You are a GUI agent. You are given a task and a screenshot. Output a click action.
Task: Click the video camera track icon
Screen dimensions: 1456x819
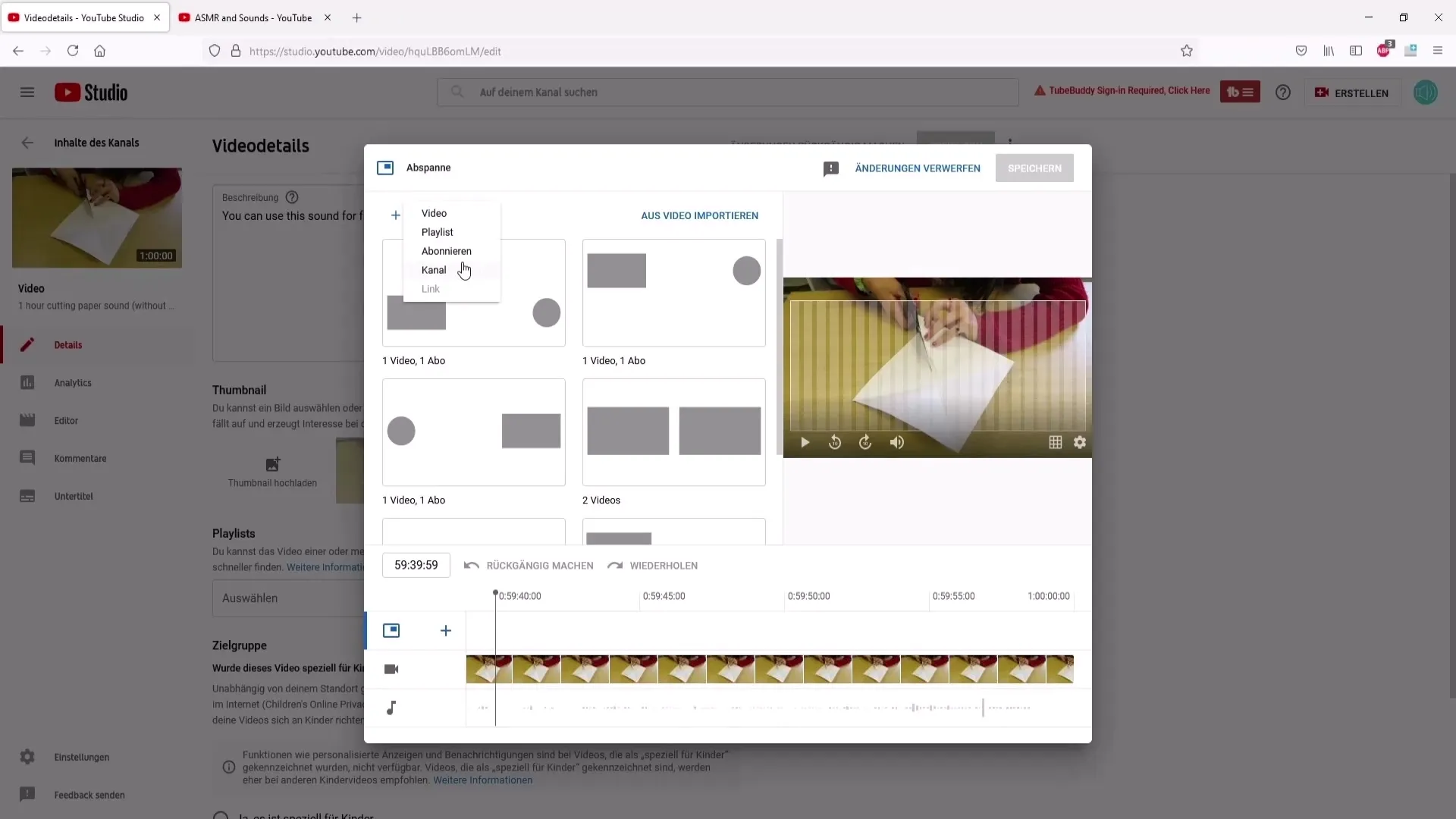(x=391, y=670)
